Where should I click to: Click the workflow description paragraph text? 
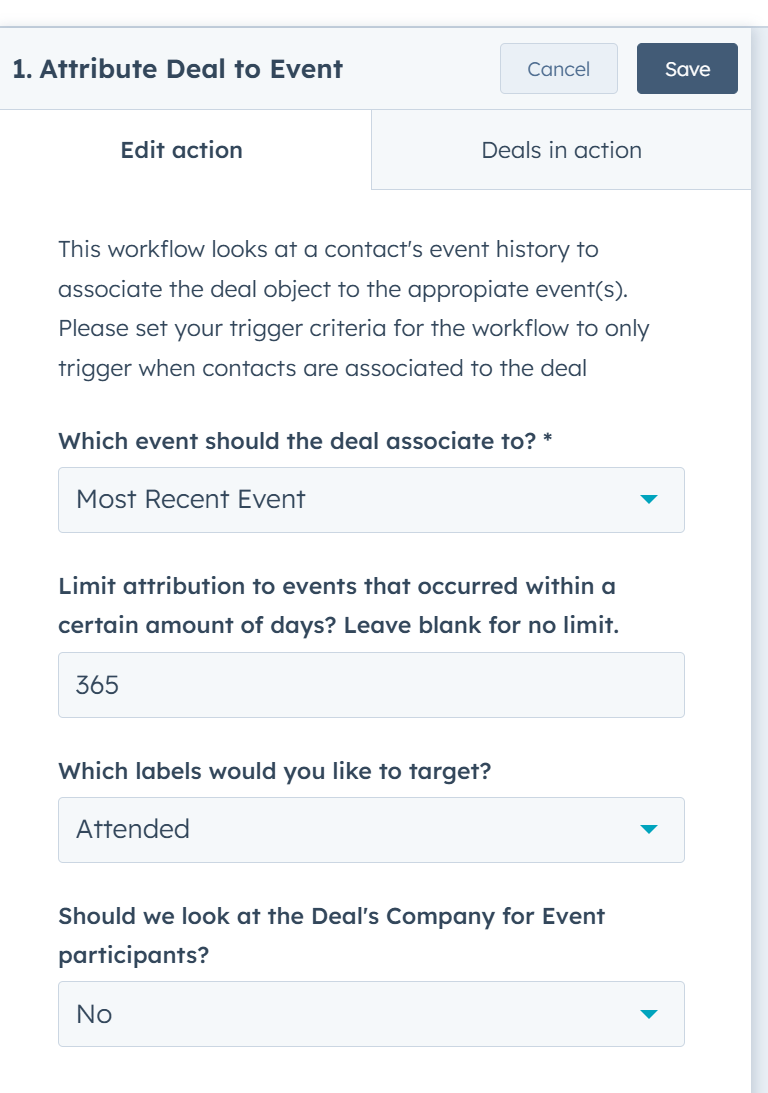coord(350,307)
